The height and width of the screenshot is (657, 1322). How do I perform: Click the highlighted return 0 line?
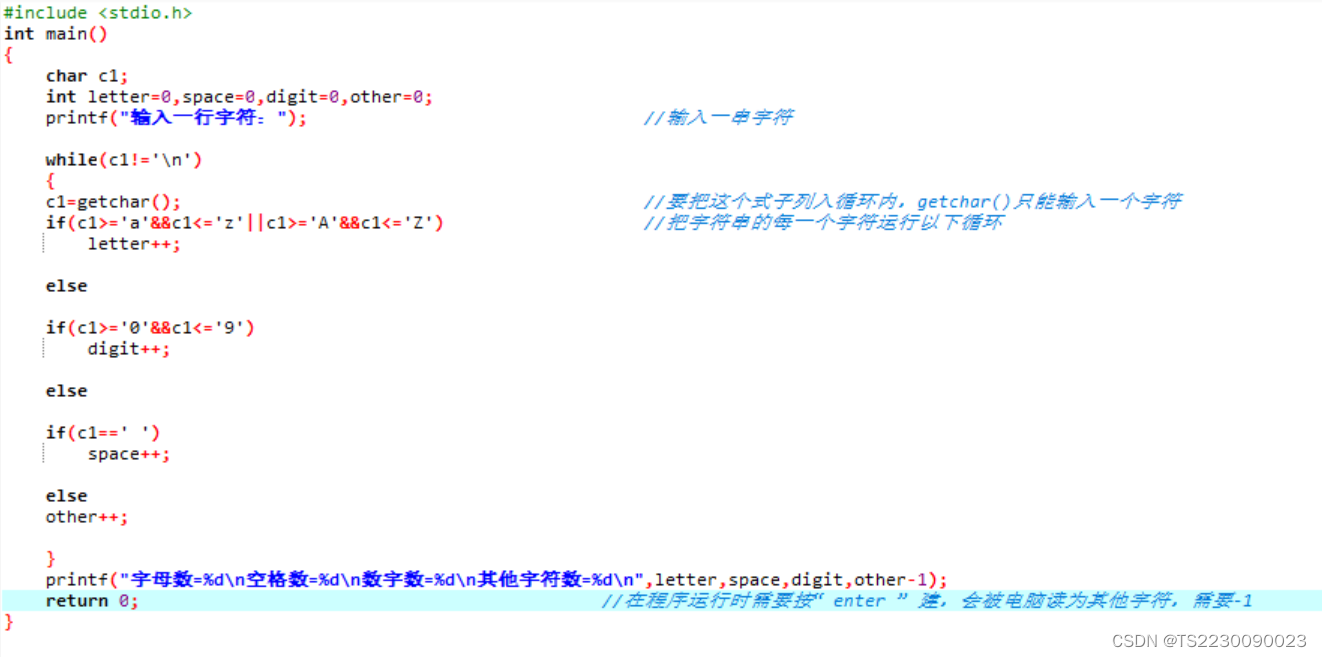pos(90,600)
